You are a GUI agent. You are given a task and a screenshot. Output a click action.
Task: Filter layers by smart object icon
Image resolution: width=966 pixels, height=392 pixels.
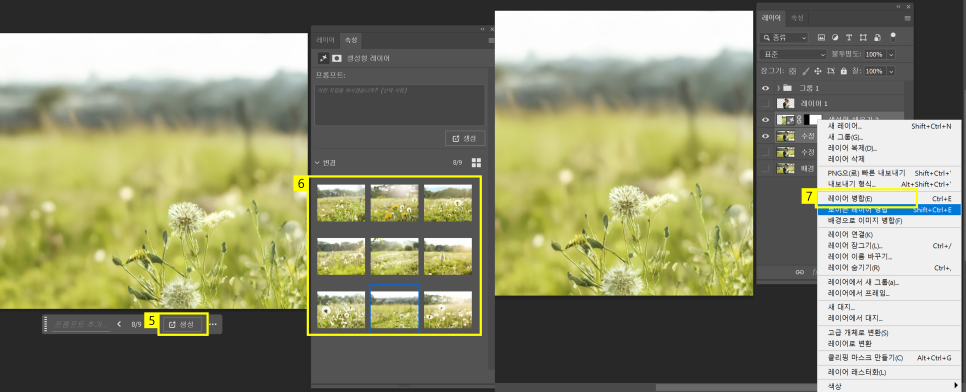point(877,38)
